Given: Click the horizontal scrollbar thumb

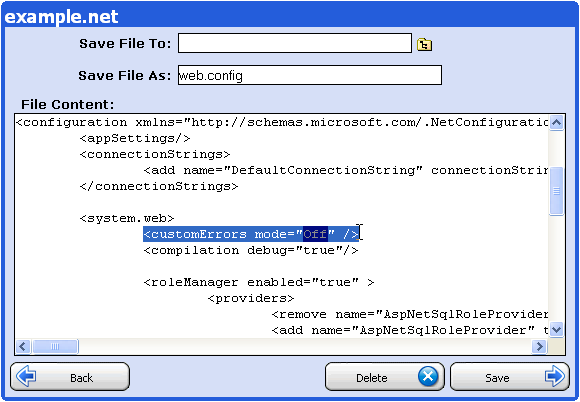Looking at the screenshot, I should pyautogui.click(x=55, y=347).
